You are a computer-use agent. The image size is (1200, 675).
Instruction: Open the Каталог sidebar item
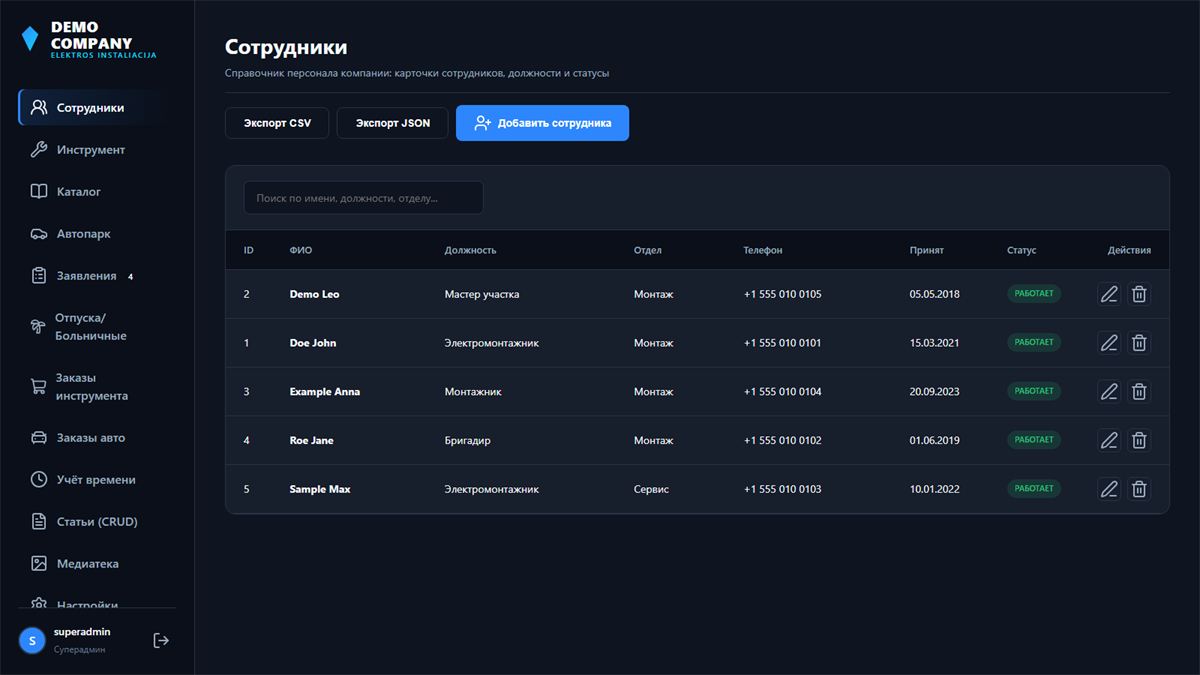pos(97,191)
